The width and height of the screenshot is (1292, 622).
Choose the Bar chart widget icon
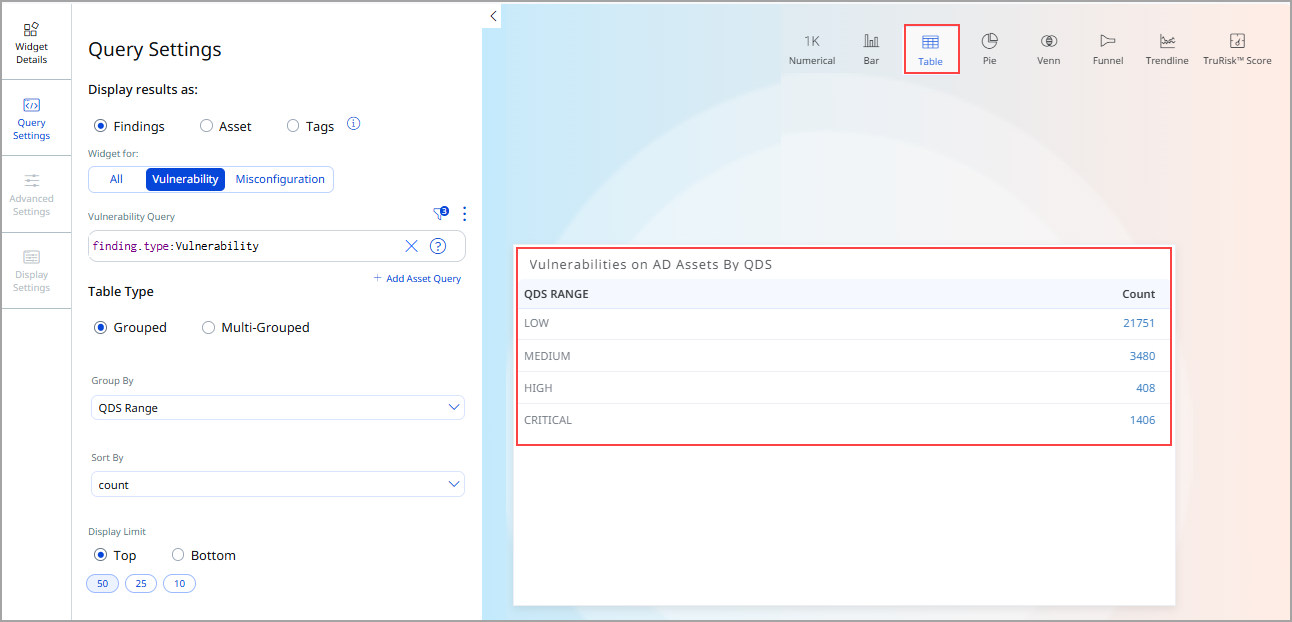pyautogui.click(x=871, y=42)
